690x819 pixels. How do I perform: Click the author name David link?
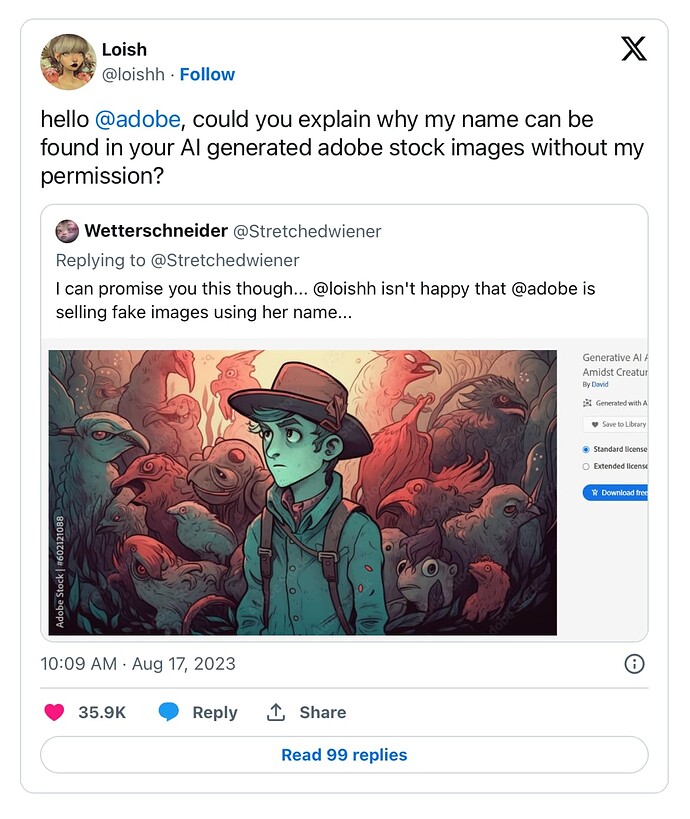(x=600, y=384)
